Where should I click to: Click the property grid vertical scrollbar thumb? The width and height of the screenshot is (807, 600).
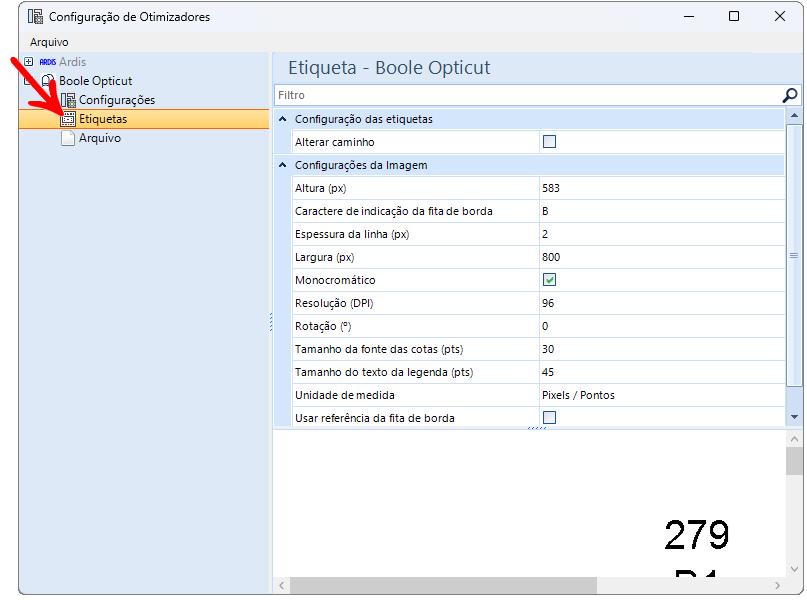click(x=794, y=255)
